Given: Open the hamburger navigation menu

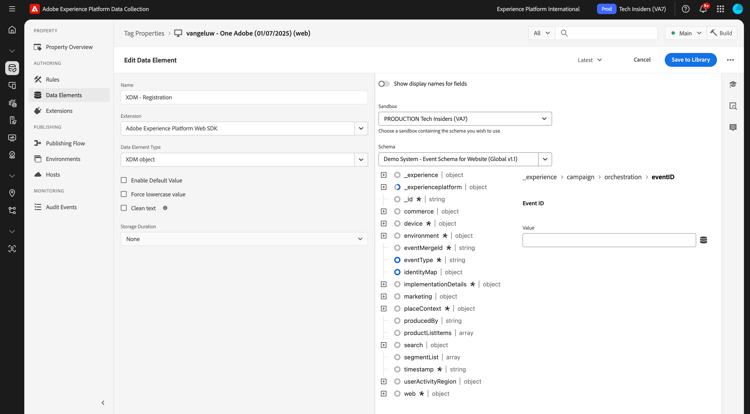Looking at the screenshot, I should point(12,9).
